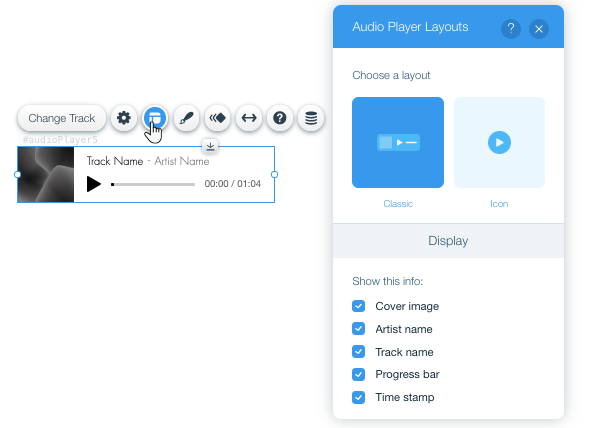Click the #audioPlayer5 element ID label
This screenshot has width=606, height=428.
pyautogui.click(x=60, y=139)
